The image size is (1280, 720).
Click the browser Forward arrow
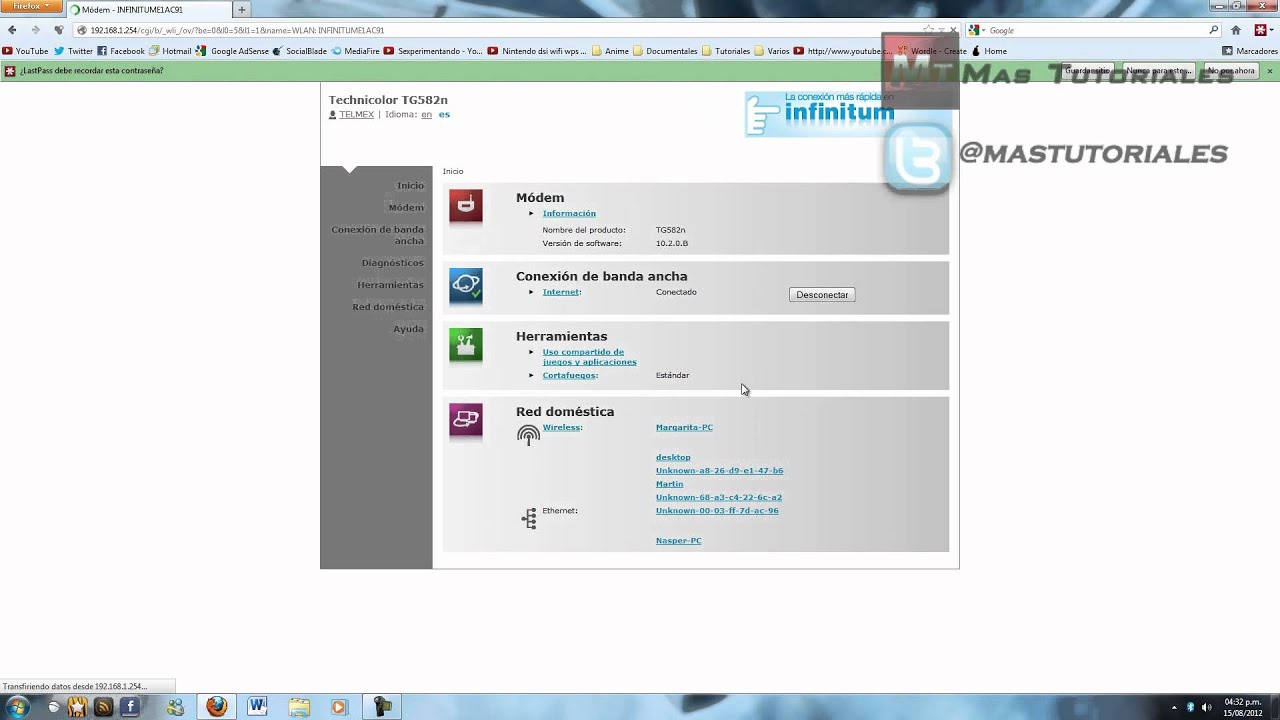[x=35, y=30]
